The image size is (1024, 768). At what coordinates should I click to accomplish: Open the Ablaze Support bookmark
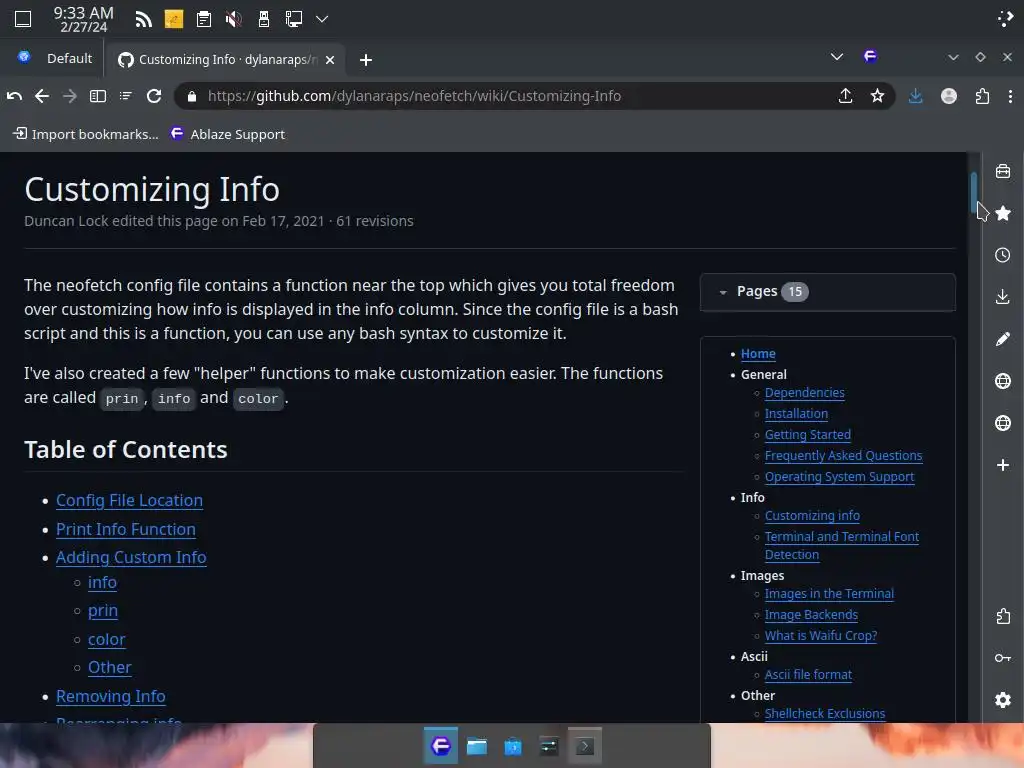click(x=227, y=134)
